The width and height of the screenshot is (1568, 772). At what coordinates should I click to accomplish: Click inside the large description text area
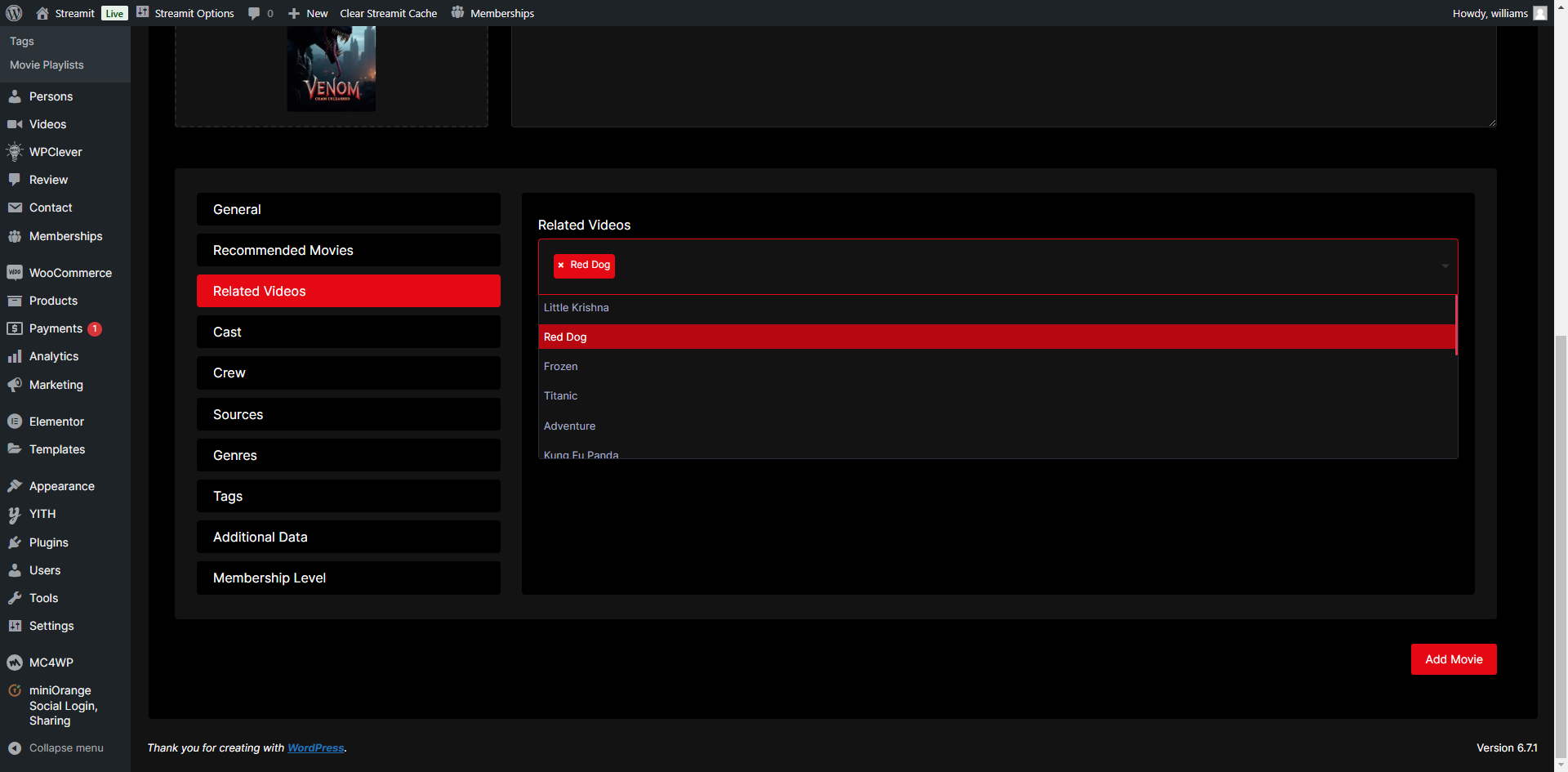pos(1004,76)
